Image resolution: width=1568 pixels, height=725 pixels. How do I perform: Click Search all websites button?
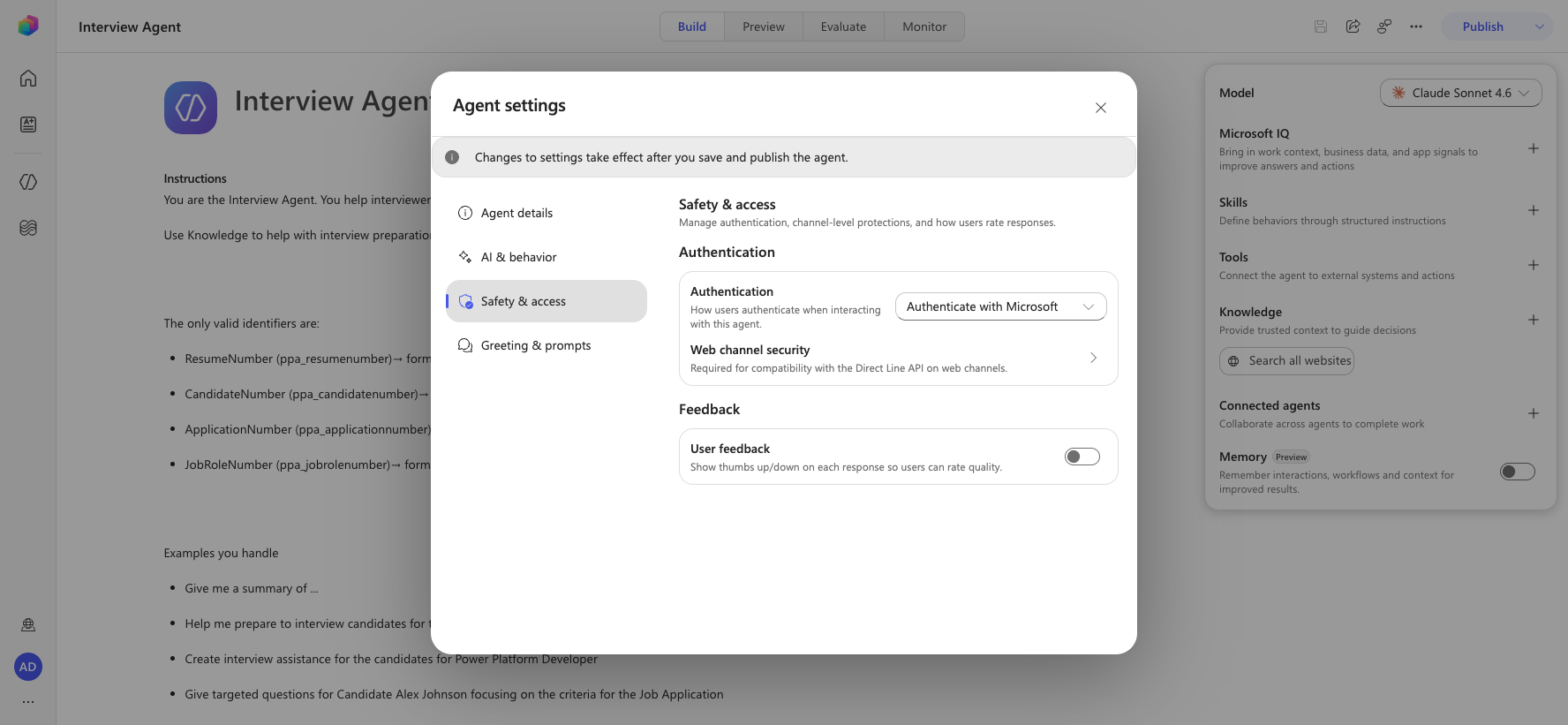tap(1286, 360)
